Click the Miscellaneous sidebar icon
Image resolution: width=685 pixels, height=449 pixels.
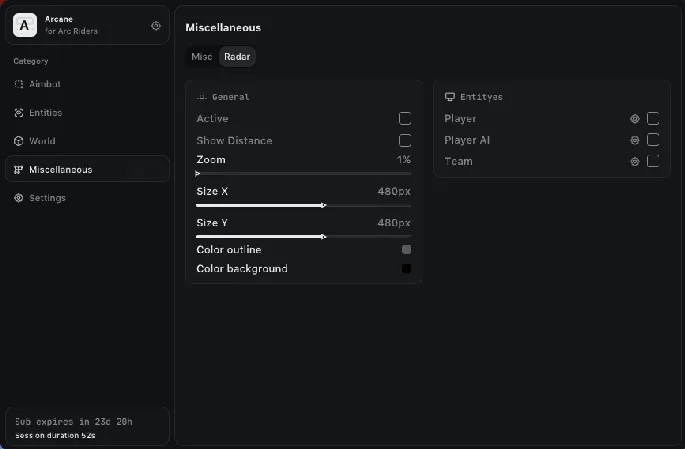click(x=19, y=170)
